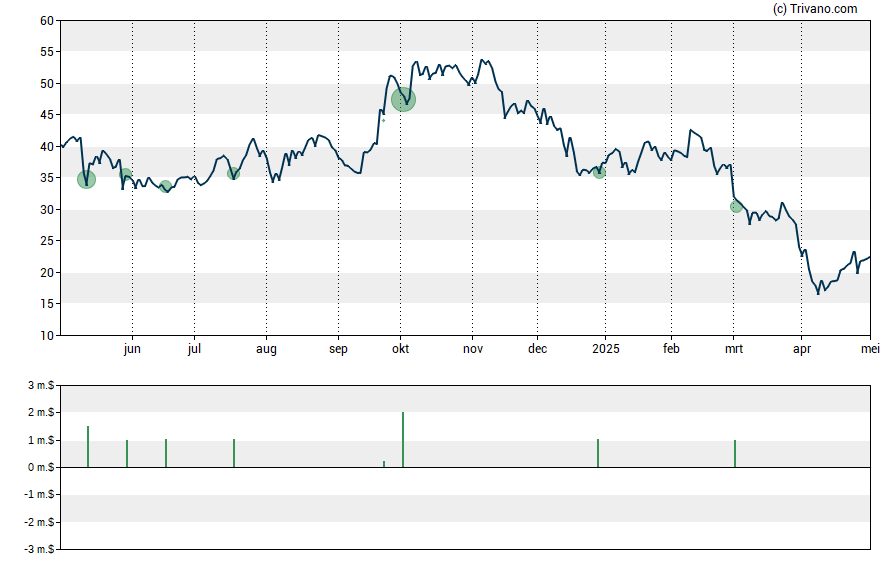Click the 'okt' axis label
This screenshot has height=565, width=888.
400,349
